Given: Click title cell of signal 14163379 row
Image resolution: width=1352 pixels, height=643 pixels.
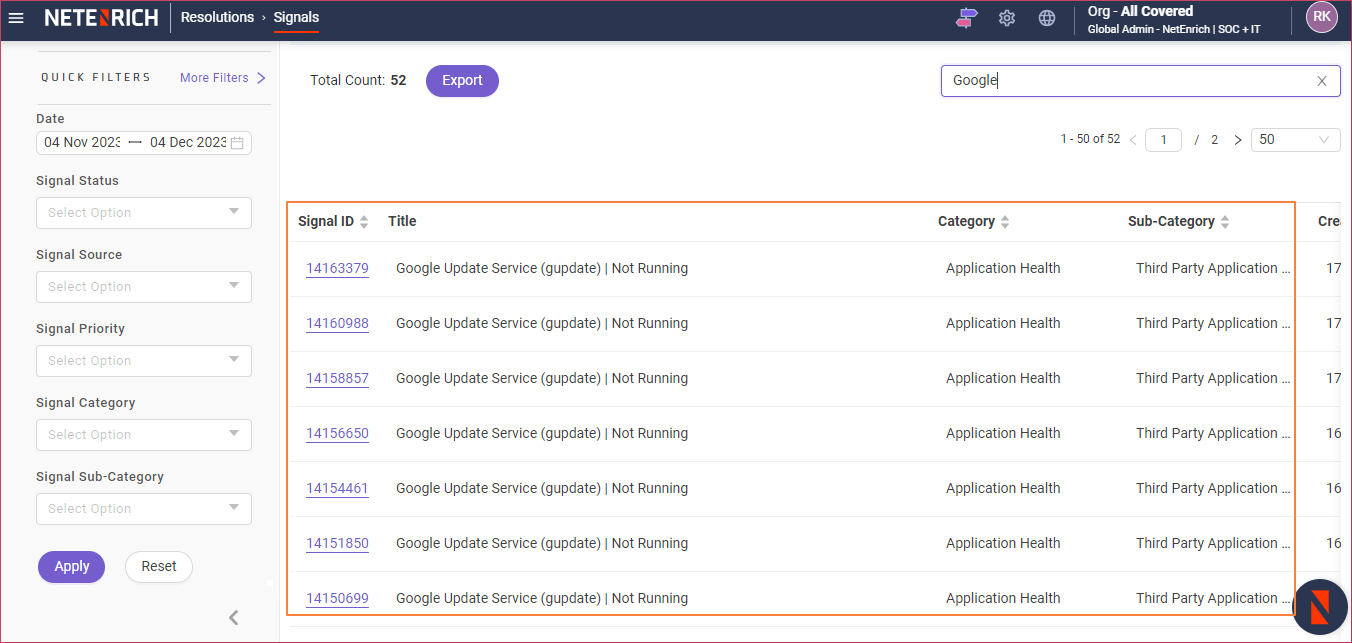Looking at the screenshot, I should (x=542, y=269).
